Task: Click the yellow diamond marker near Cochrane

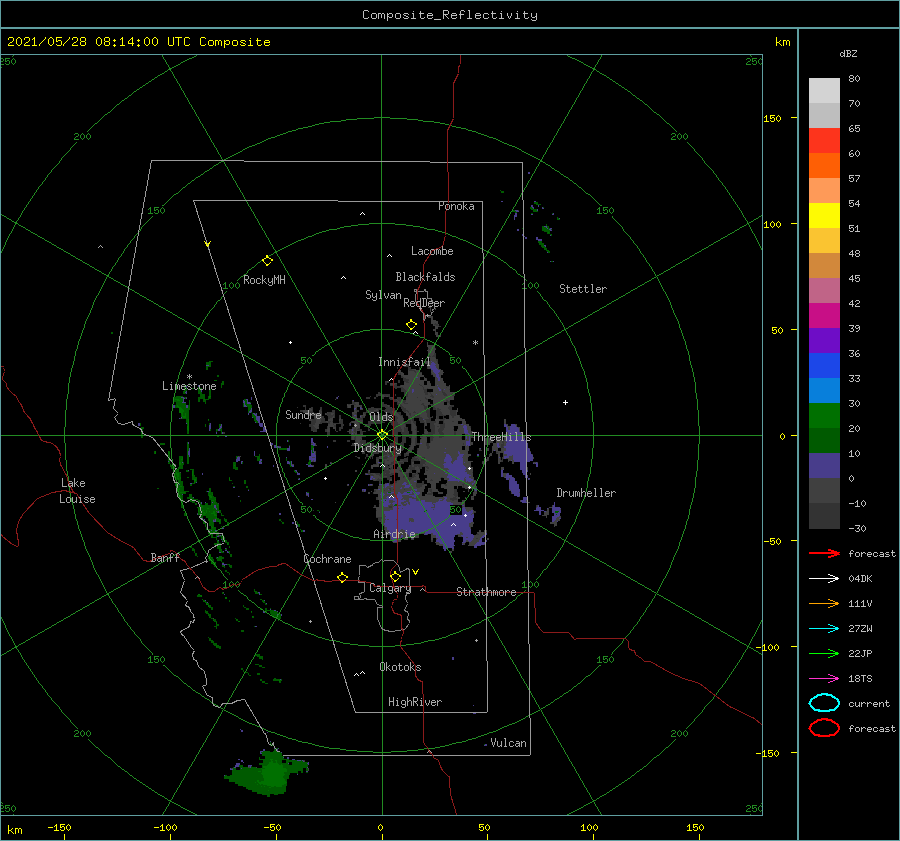Action: coord(343,578)
